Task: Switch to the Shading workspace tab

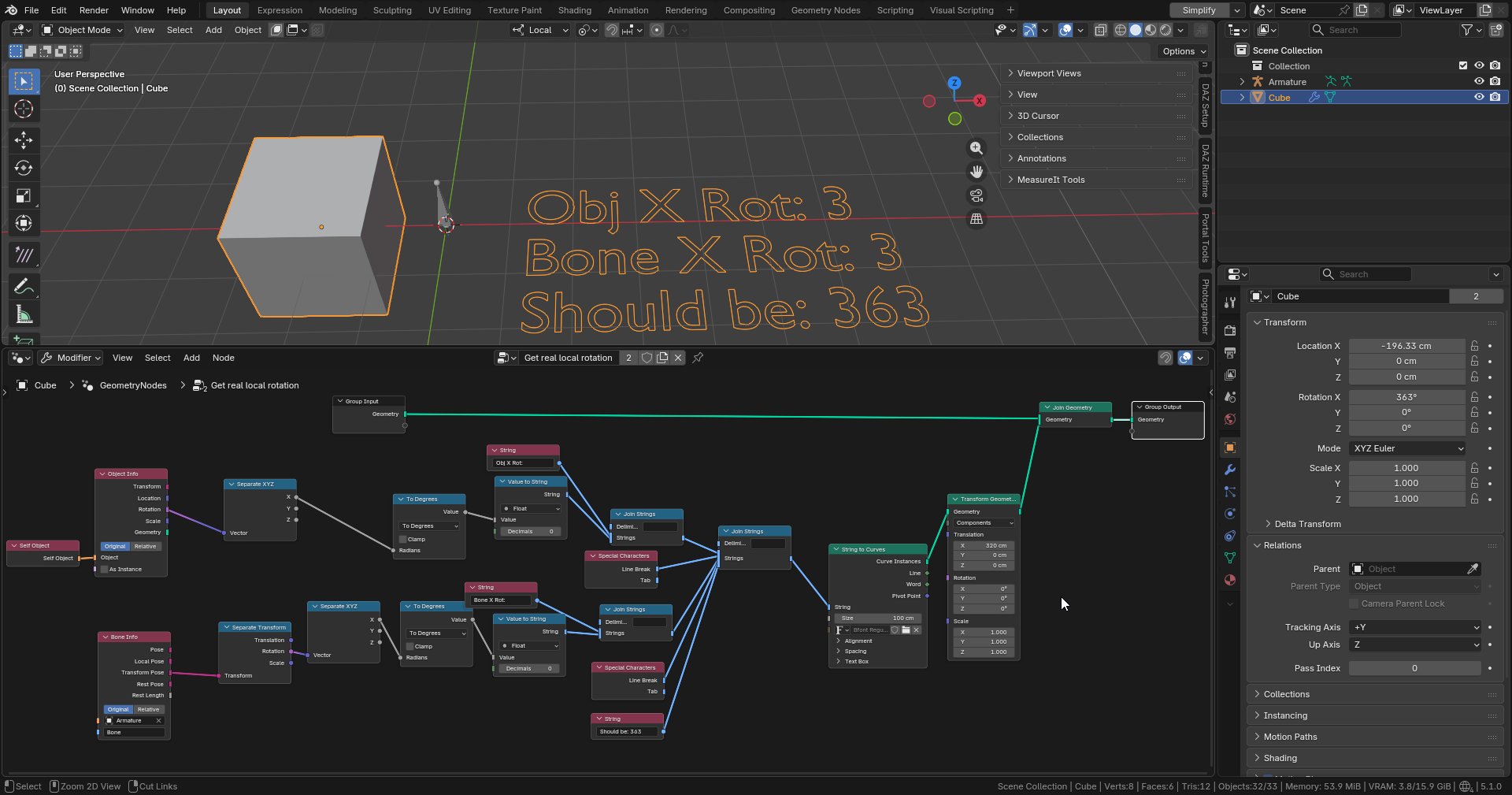Action: (x=575, y=10)
